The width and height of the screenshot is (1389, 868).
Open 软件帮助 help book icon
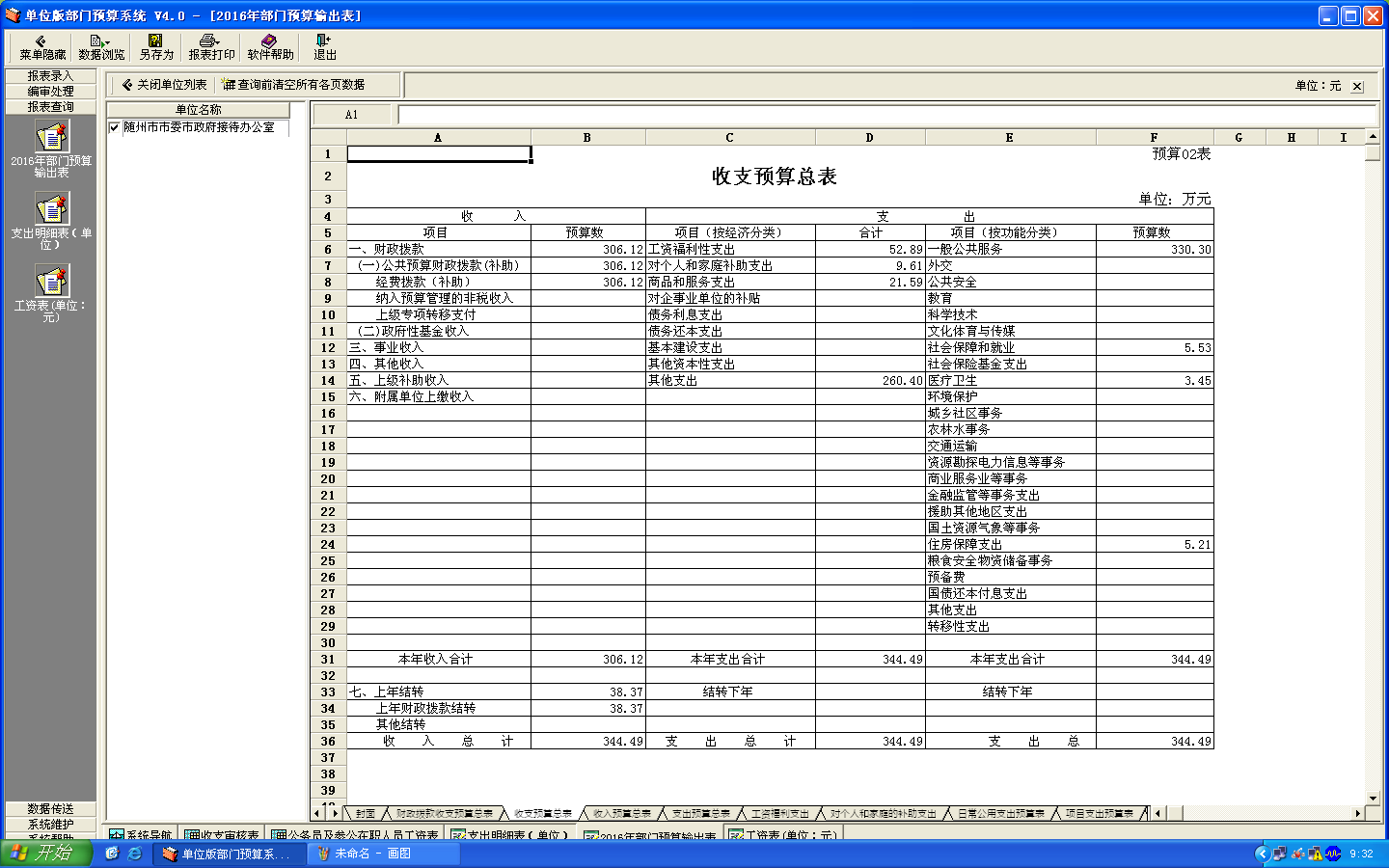pyautogui.click(x=270, y=47)
